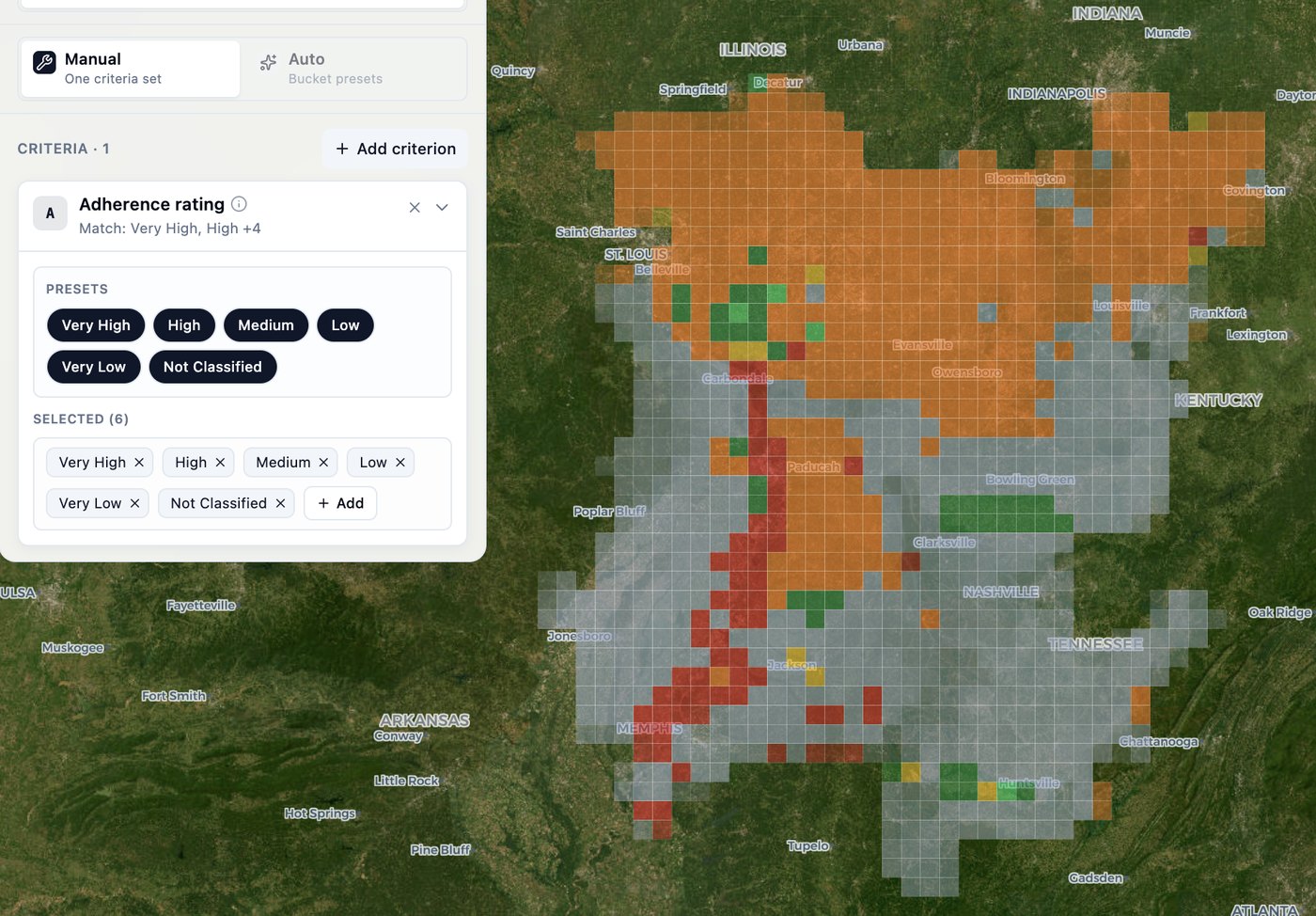Remove Medium from selected values

coord(323,463)
